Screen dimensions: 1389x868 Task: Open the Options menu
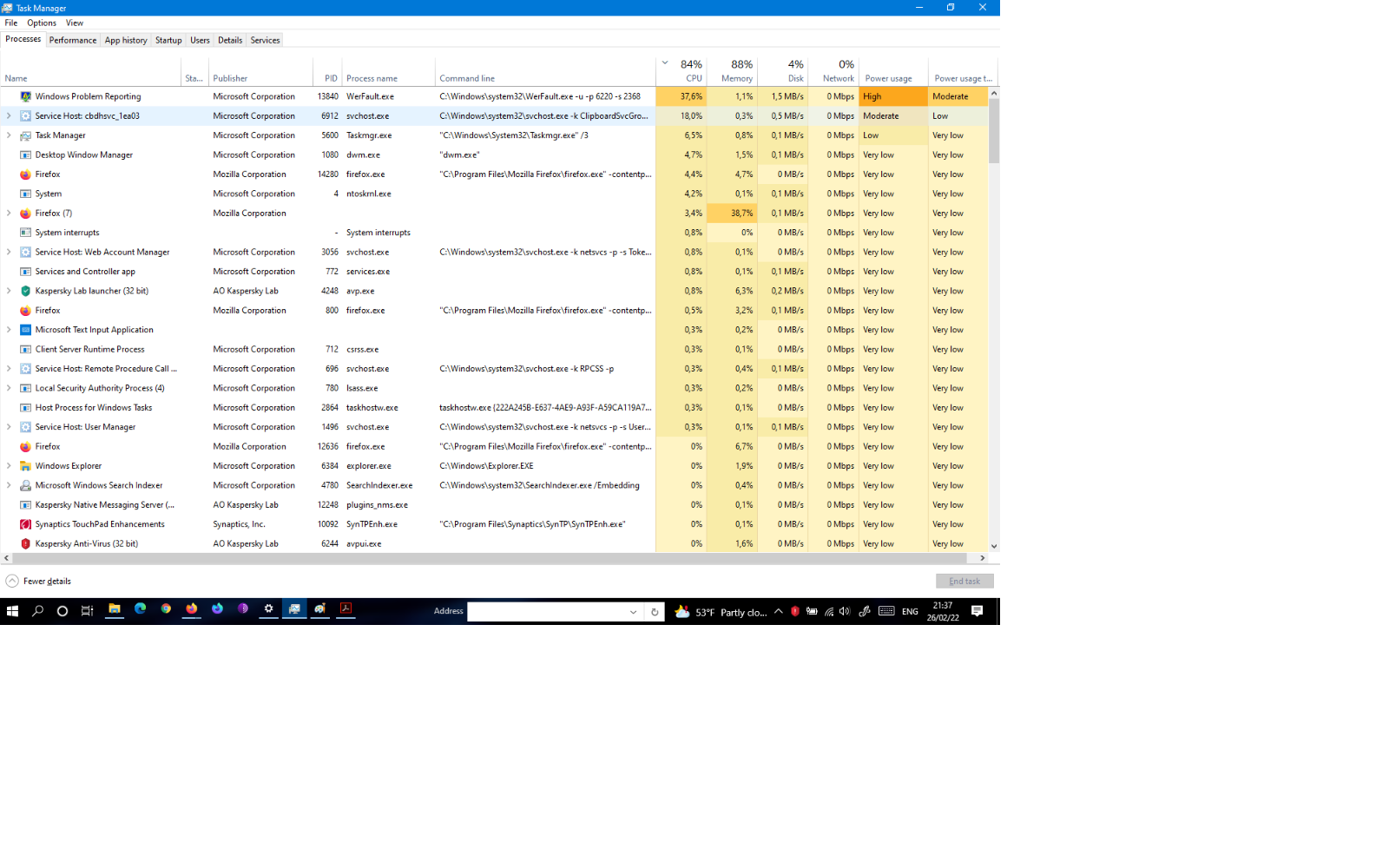point(41,23)
